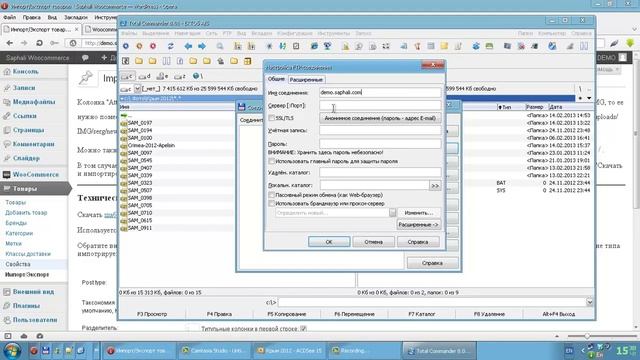Select drive d button in the drive bar
Screen dimensions: 640x360
(x=144, y=76)
